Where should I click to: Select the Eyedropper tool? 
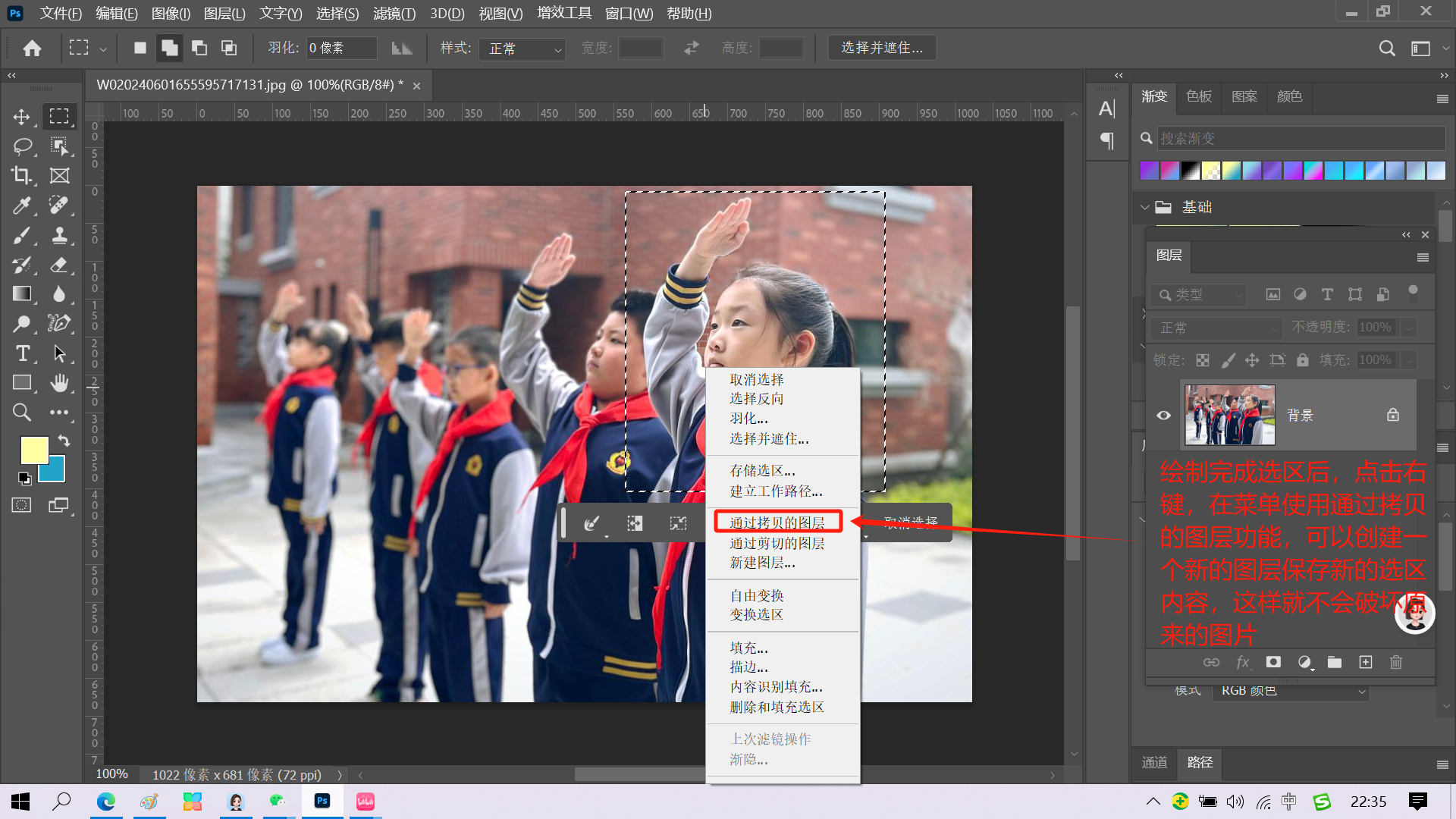[x=21, y=205]
